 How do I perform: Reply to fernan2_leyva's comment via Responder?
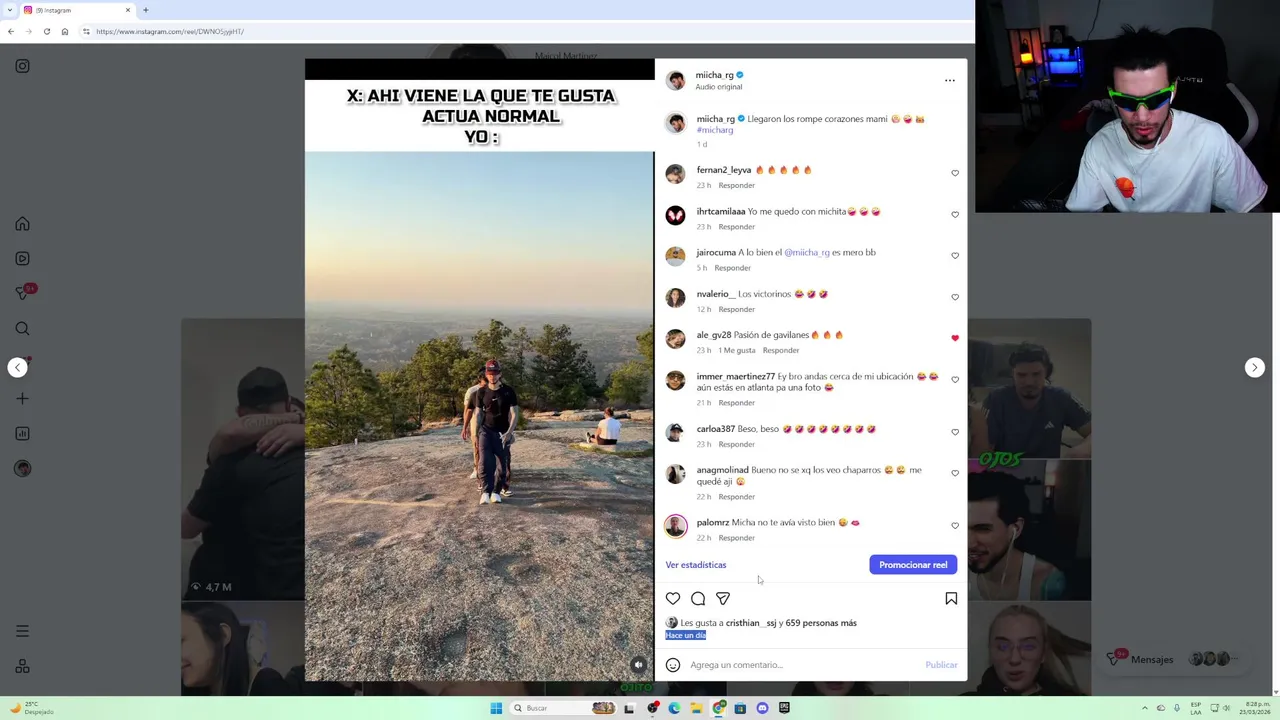(x=736, y=185)
